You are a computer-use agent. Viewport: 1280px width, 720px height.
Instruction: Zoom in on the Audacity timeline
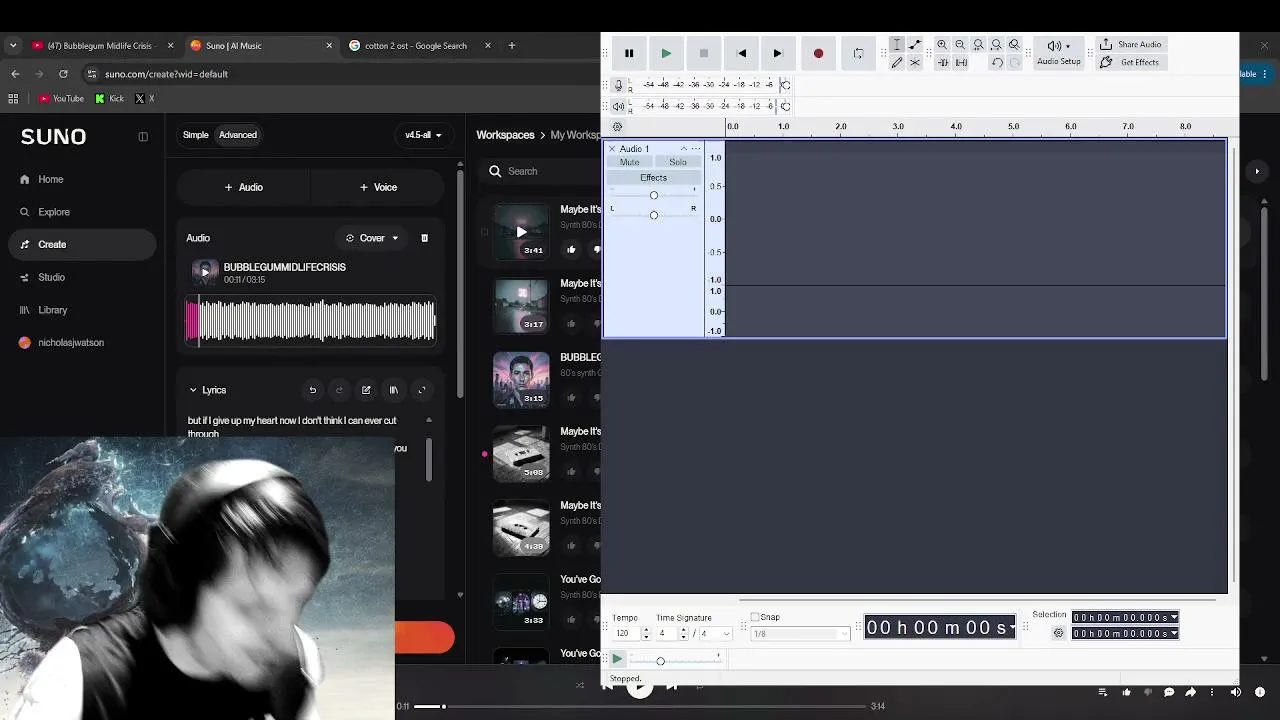pos(942,45)
